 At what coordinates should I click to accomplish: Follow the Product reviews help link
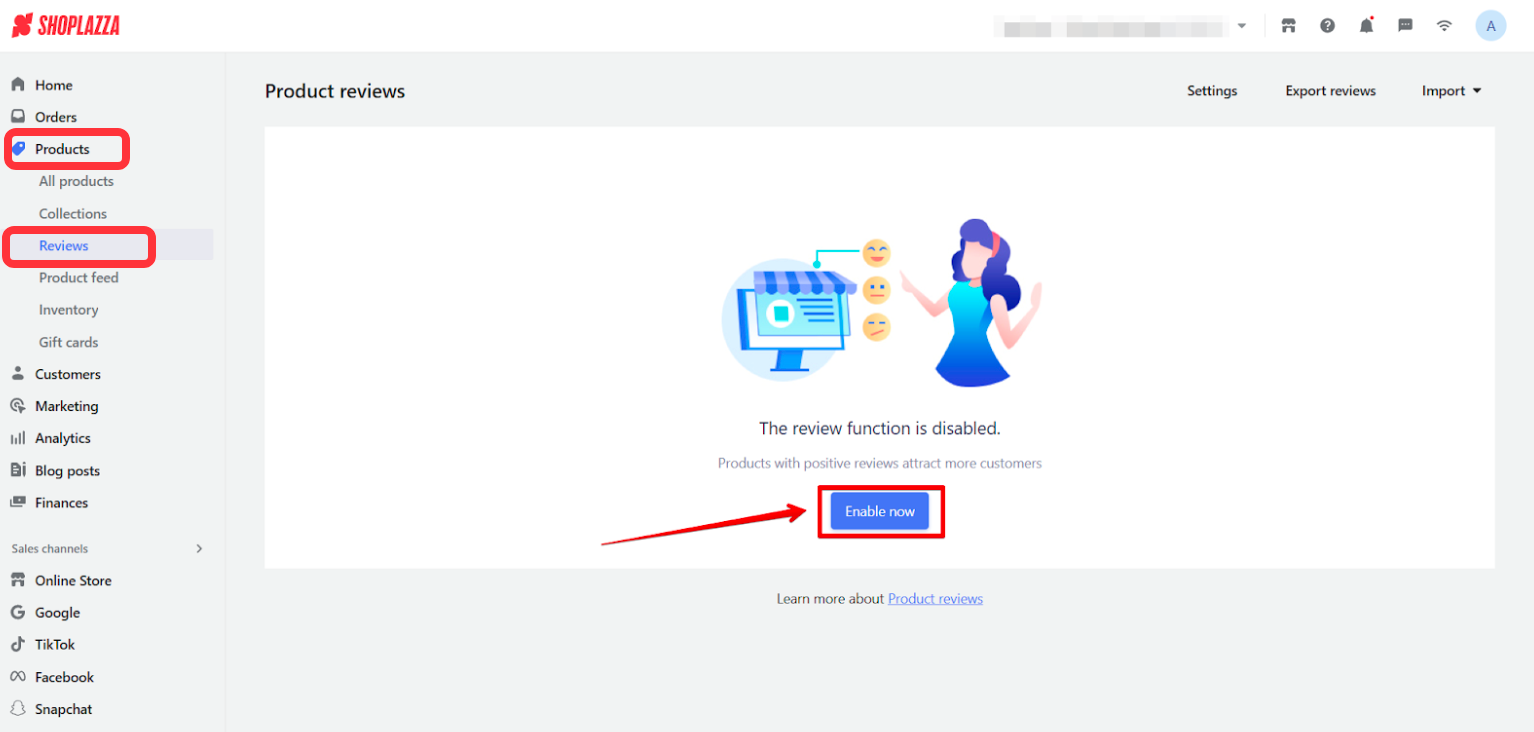click(x=935, y=599)
